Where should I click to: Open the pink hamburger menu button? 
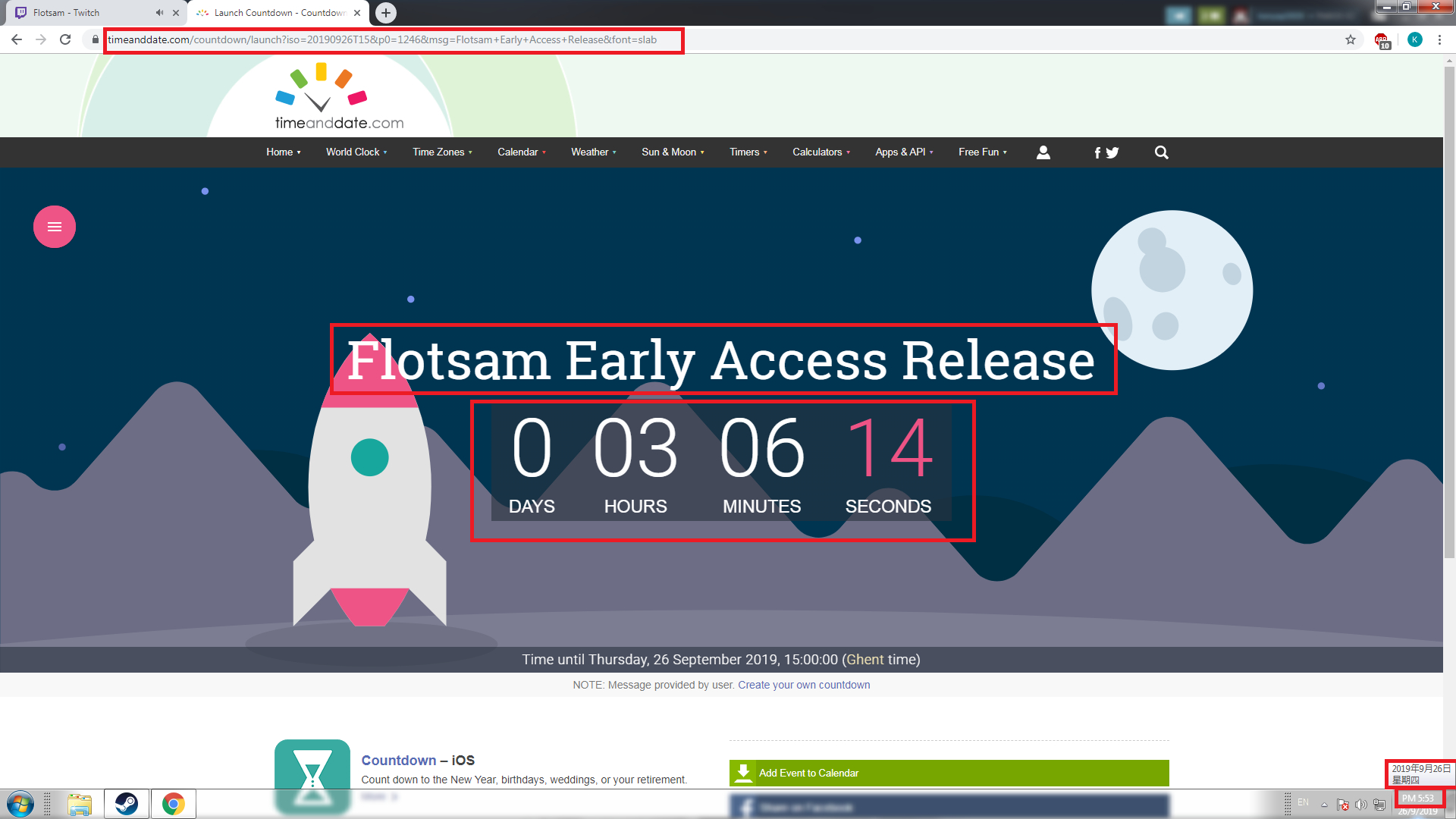click(55, 227)
